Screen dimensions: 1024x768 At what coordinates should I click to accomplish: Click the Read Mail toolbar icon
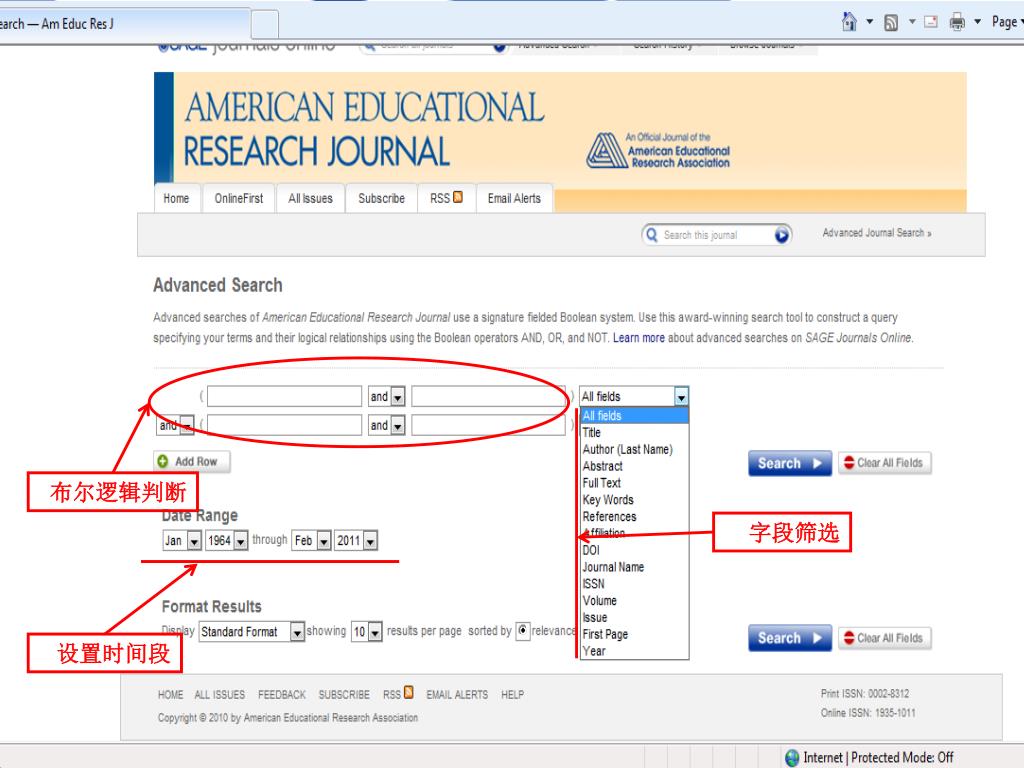coord(931,22)
